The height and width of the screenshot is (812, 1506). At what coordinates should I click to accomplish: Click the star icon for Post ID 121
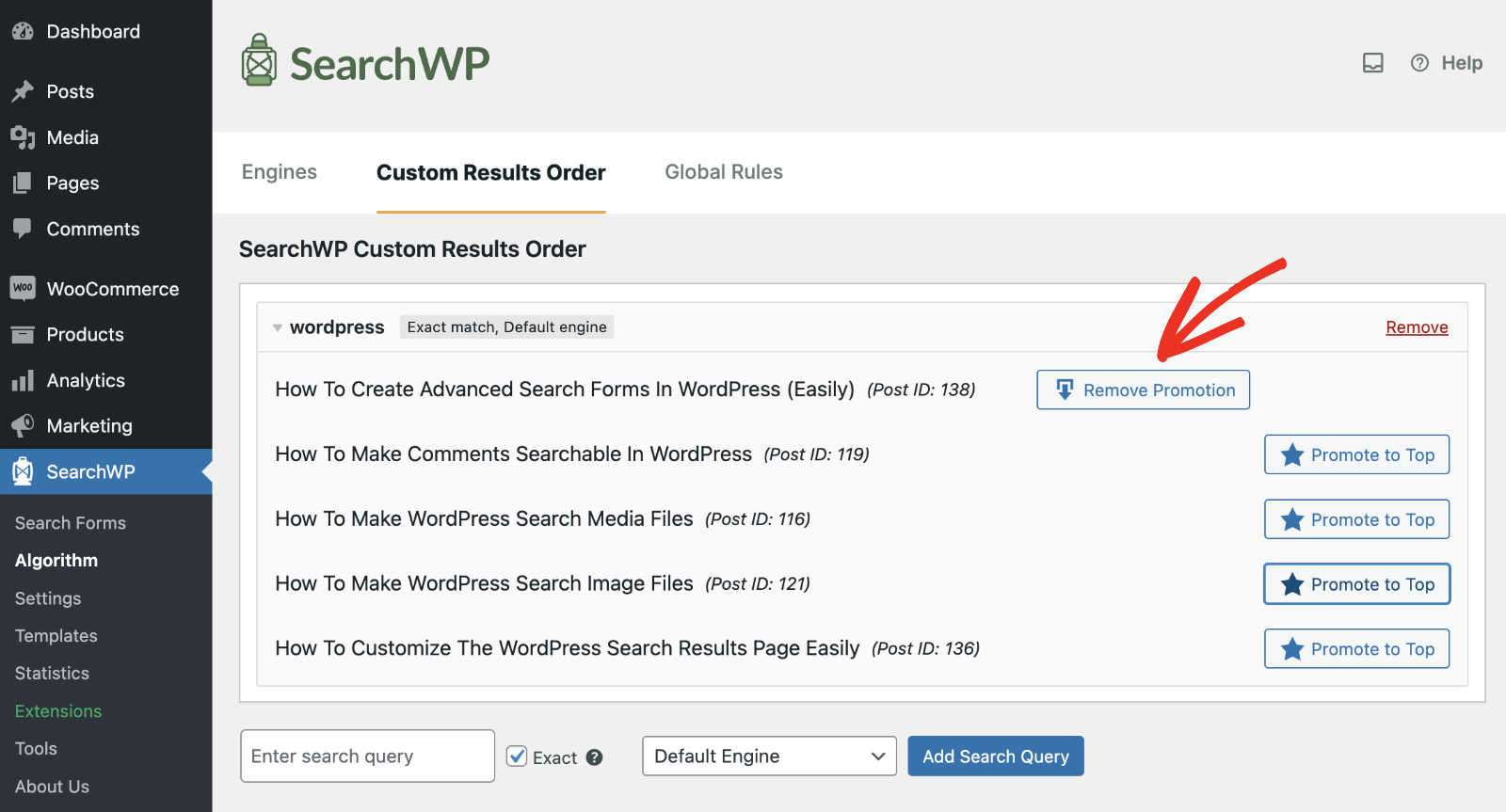click(x=1292, y=584)
